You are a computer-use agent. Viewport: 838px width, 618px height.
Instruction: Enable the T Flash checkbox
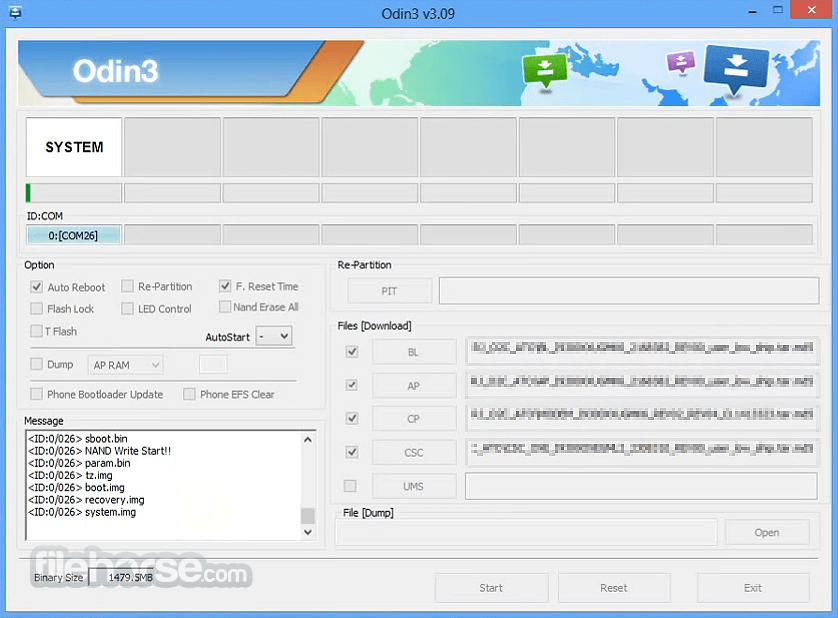tap(36, 331)
